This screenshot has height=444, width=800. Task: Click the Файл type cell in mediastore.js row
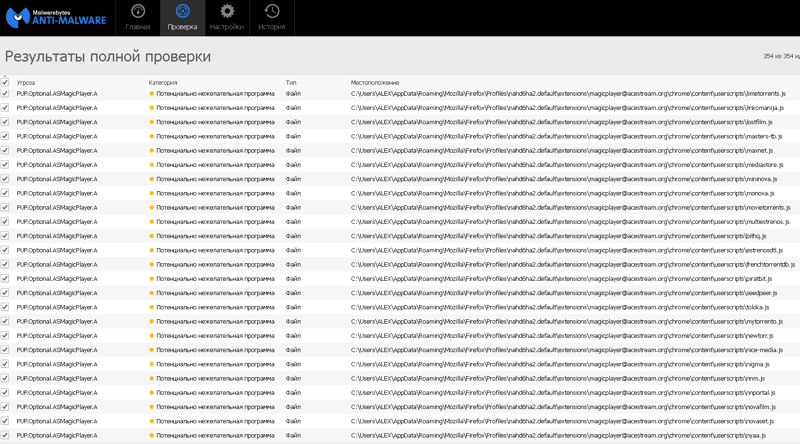point(293,165)
